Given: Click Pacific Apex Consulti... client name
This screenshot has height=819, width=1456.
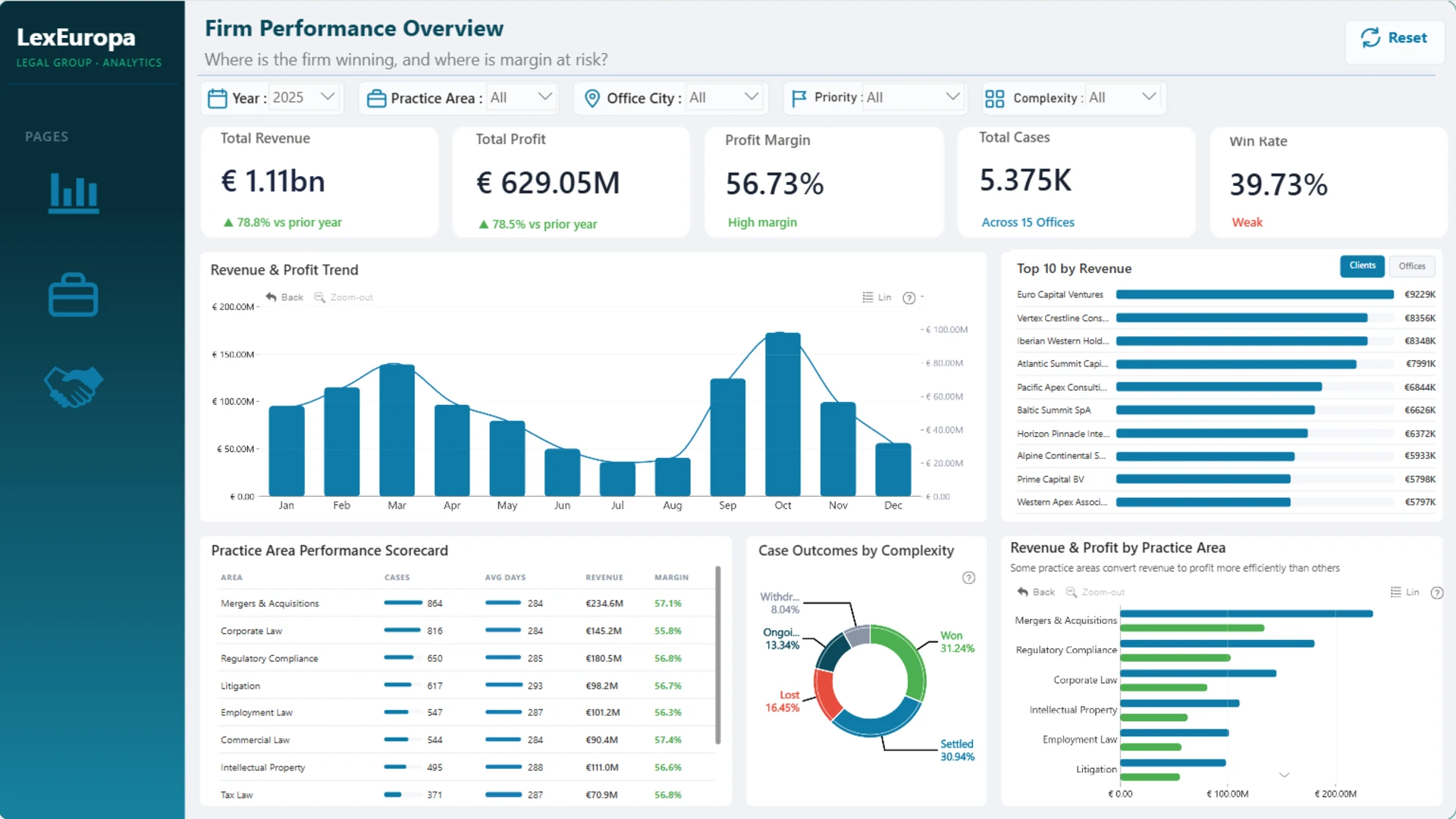Looking at the screenshot, I should pyautogui.click(x=1062, y=388).
